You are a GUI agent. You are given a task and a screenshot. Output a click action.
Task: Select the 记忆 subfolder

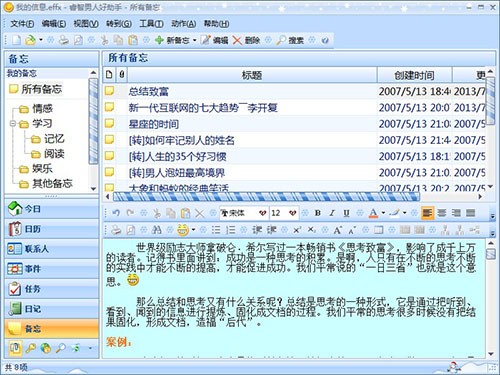(x=48, y=139)
